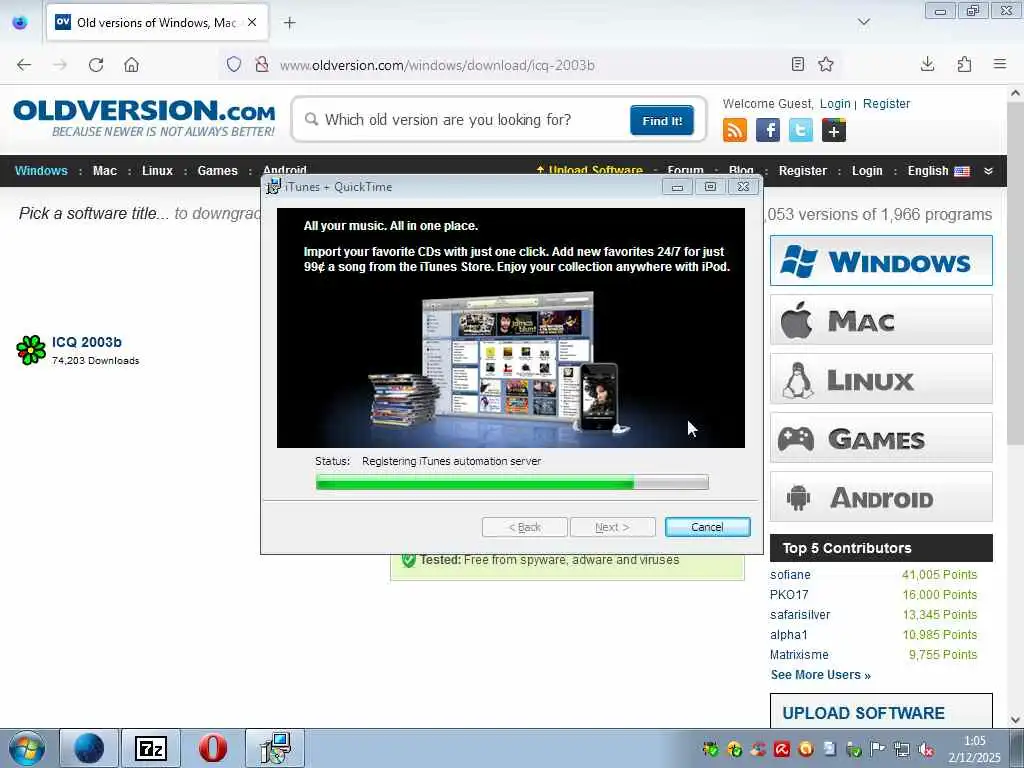Click the installer progress bar
This screenshot has width=1024, height=768.
[x=512, y=483]
